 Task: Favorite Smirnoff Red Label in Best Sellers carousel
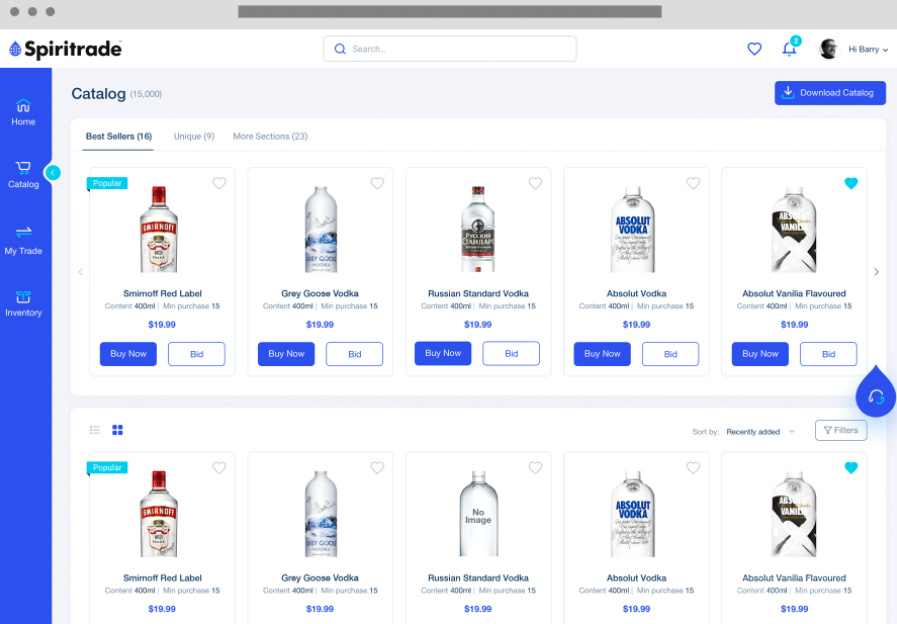[x=219, y=183]
